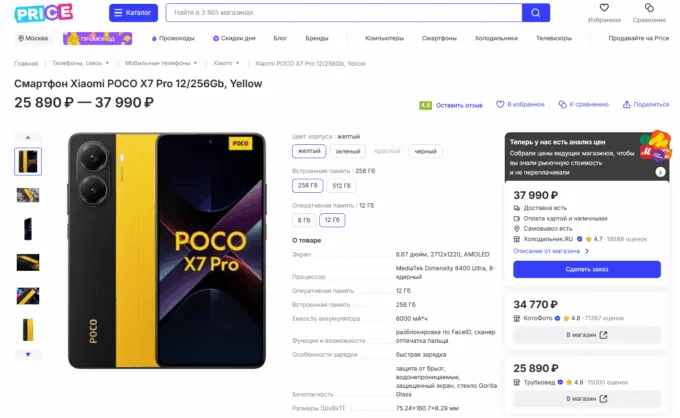
Task: Select 512 Гб storage option
Action: [342, 186]
